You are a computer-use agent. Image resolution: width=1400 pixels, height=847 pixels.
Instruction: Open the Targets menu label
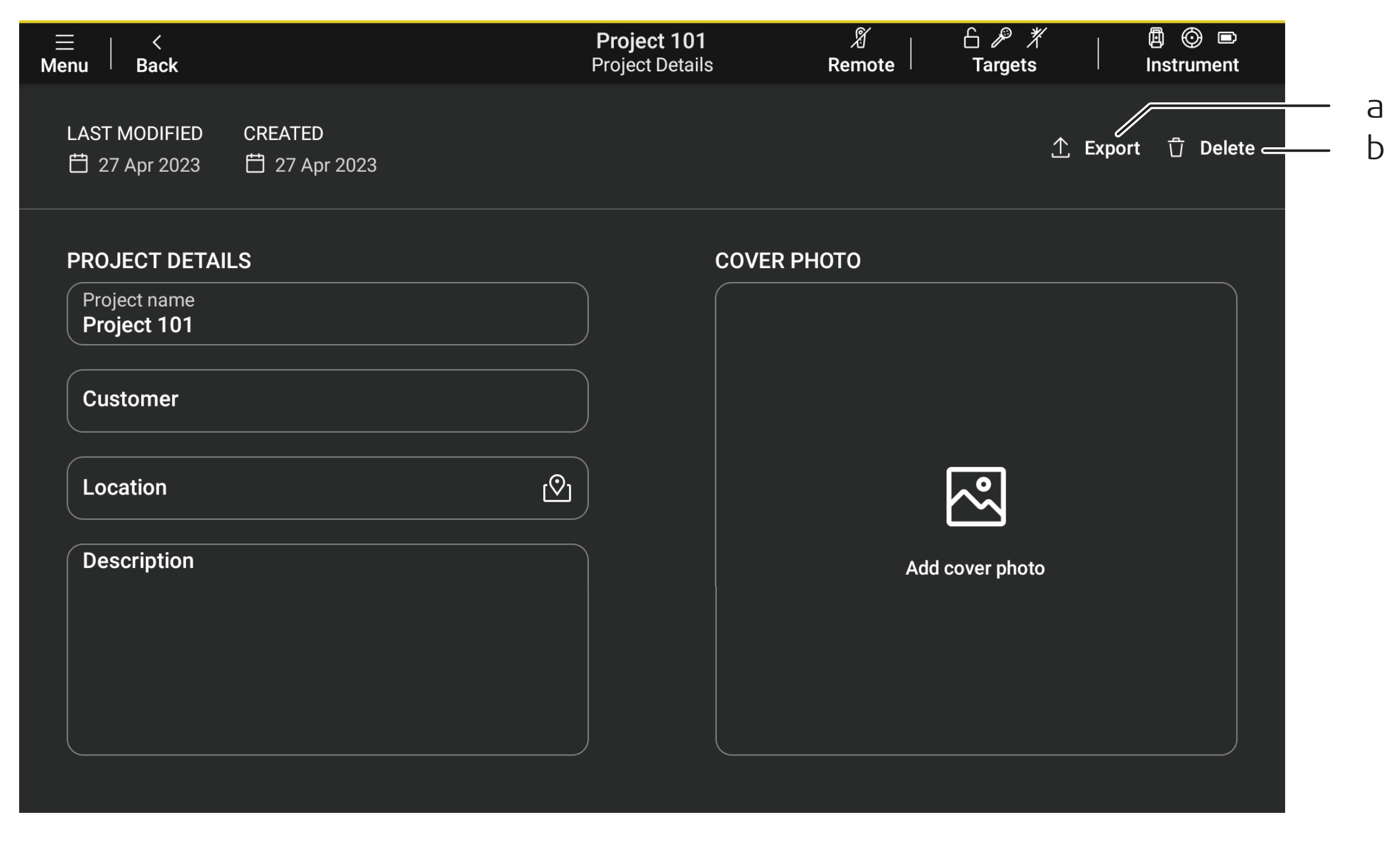click(1004, 65)
